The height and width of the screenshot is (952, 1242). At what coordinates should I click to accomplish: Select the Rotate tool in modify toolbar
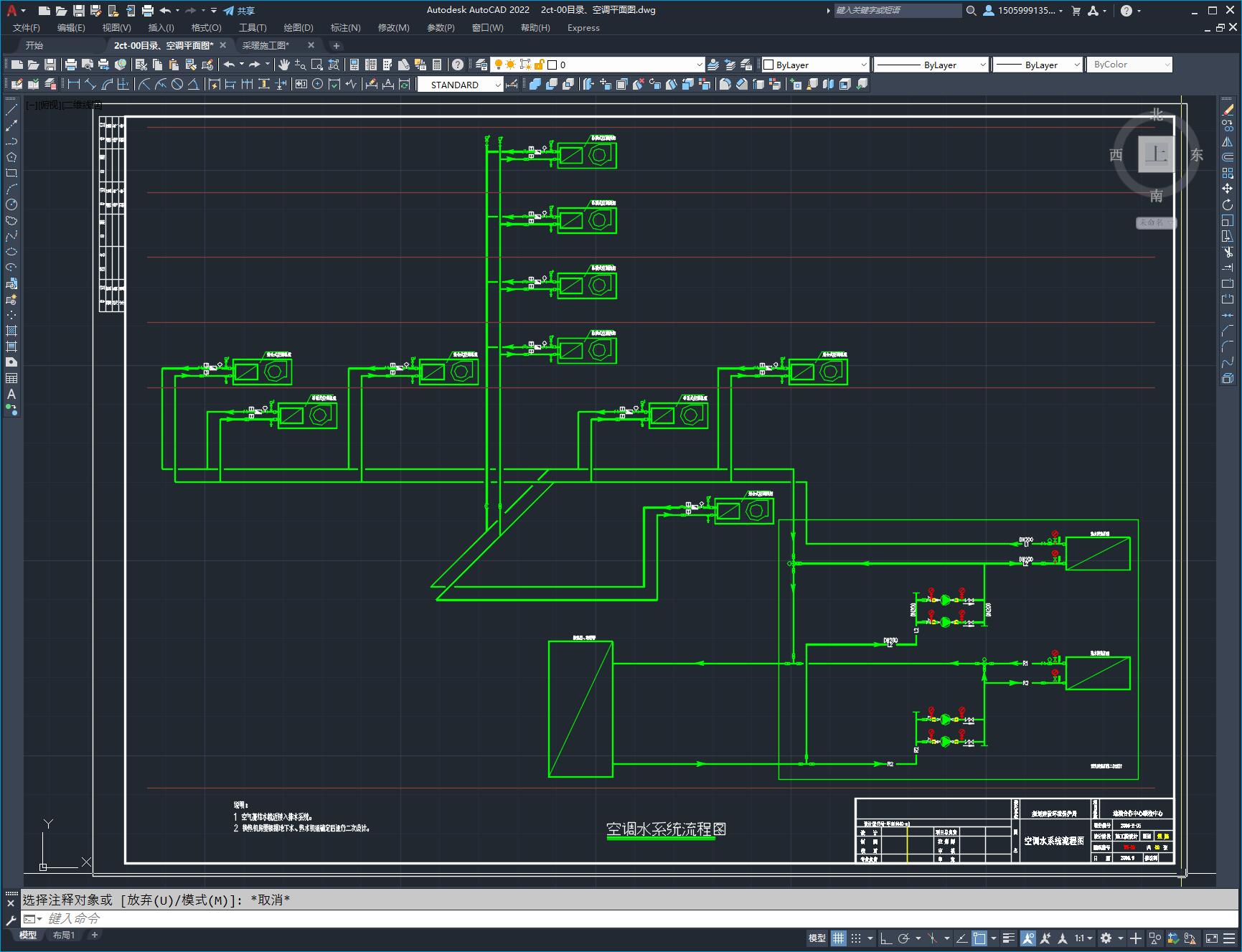tap(1228, 204)
